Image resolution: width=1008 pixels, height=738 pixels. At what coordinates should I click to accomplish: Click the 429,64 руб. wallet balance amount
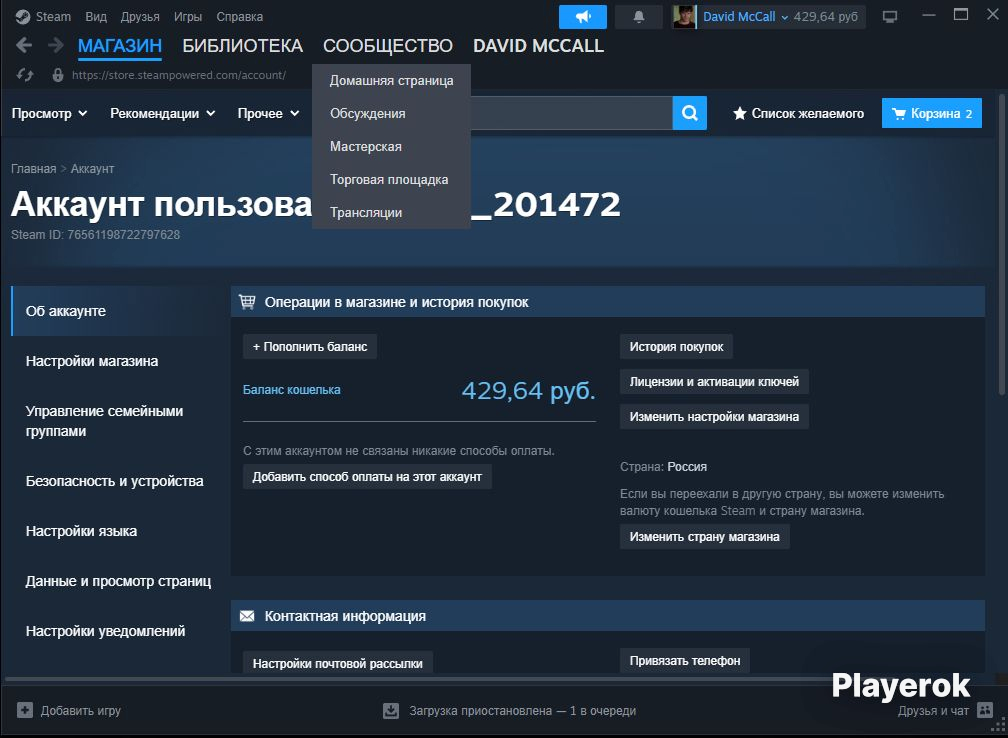[x=528, y=390]
